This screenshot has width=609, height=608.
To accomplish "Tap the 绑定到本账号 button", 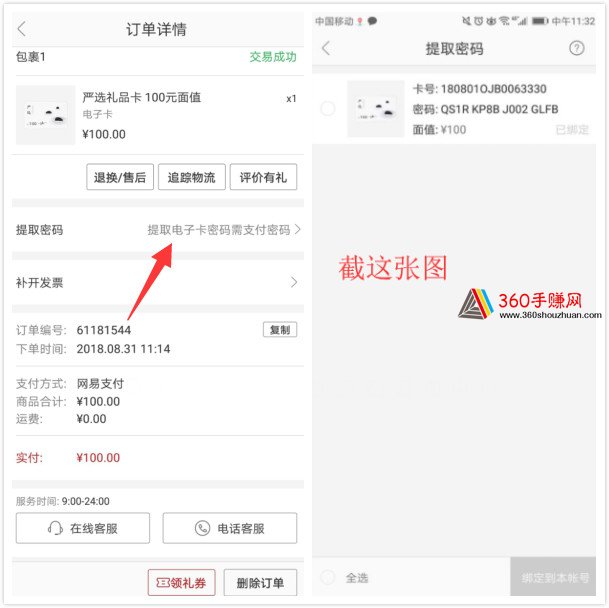I will 553,577.
